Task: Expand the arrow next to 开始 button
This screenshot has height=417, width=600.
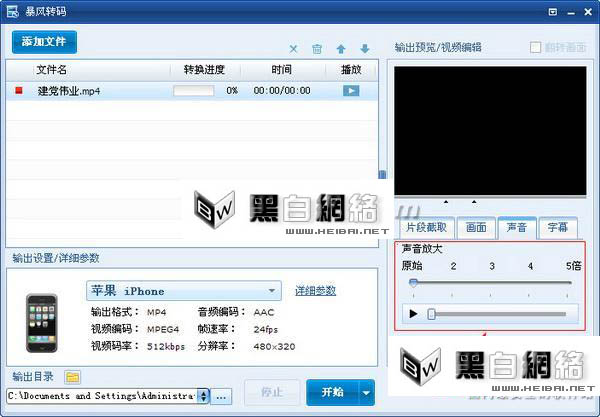Action: coord(367,392)
